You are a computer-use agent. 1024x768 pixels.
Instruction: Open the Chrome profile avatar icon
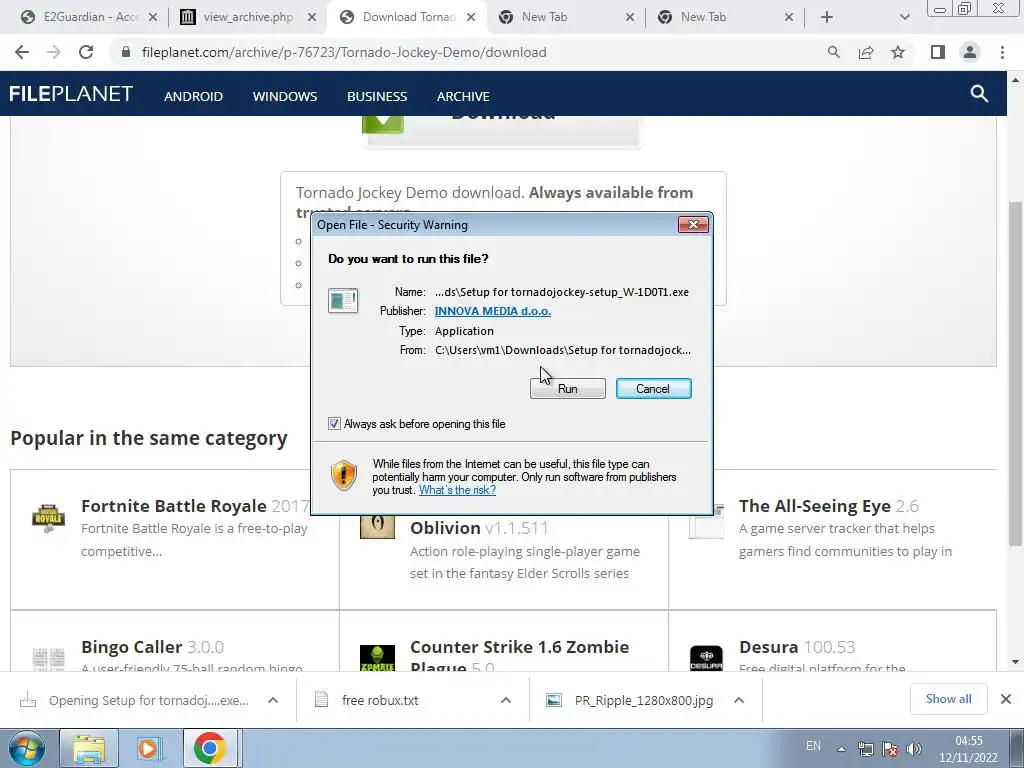(970, 52)
